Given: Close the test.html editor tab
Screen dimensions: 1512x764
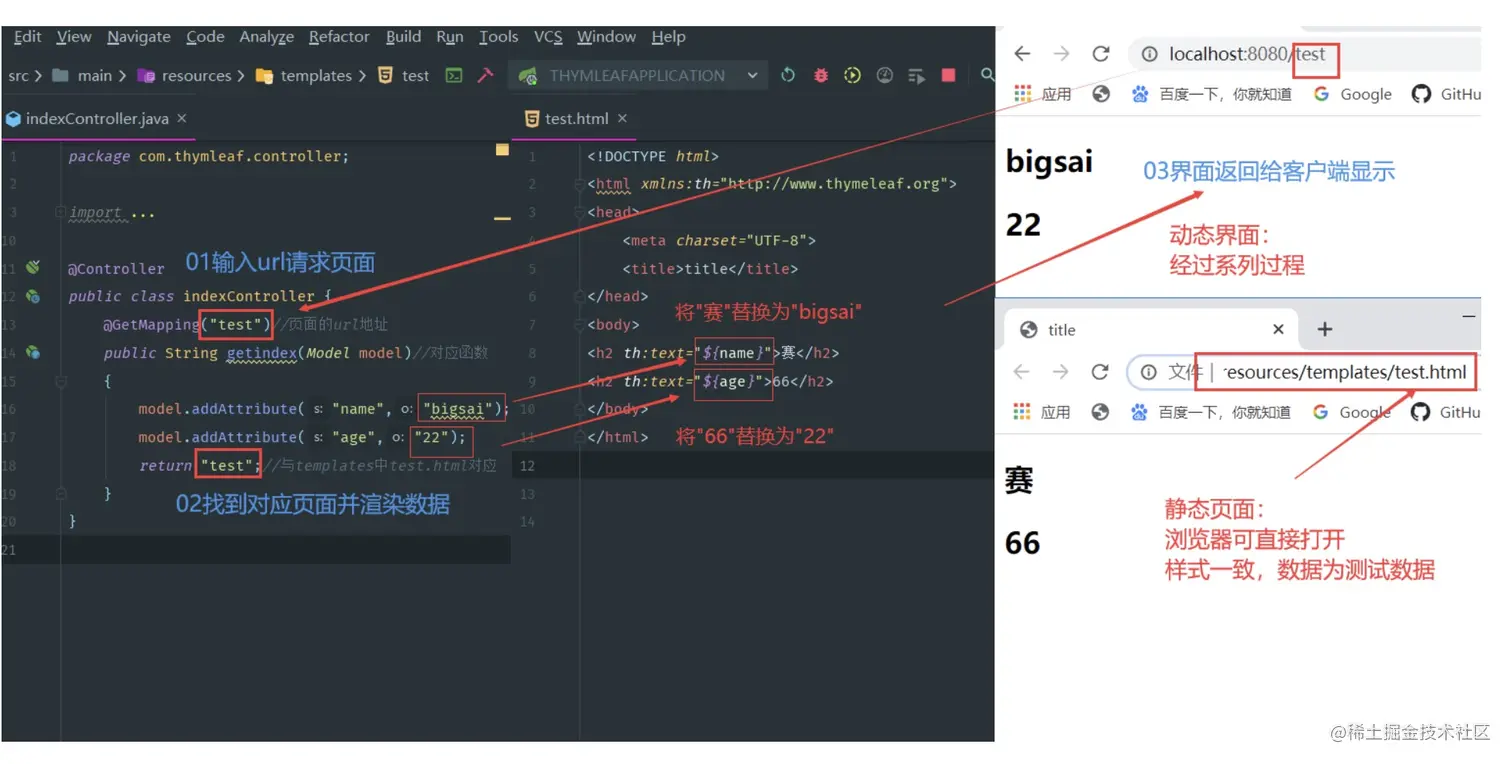Looking at the screenshot, I should tap(623, 118).
